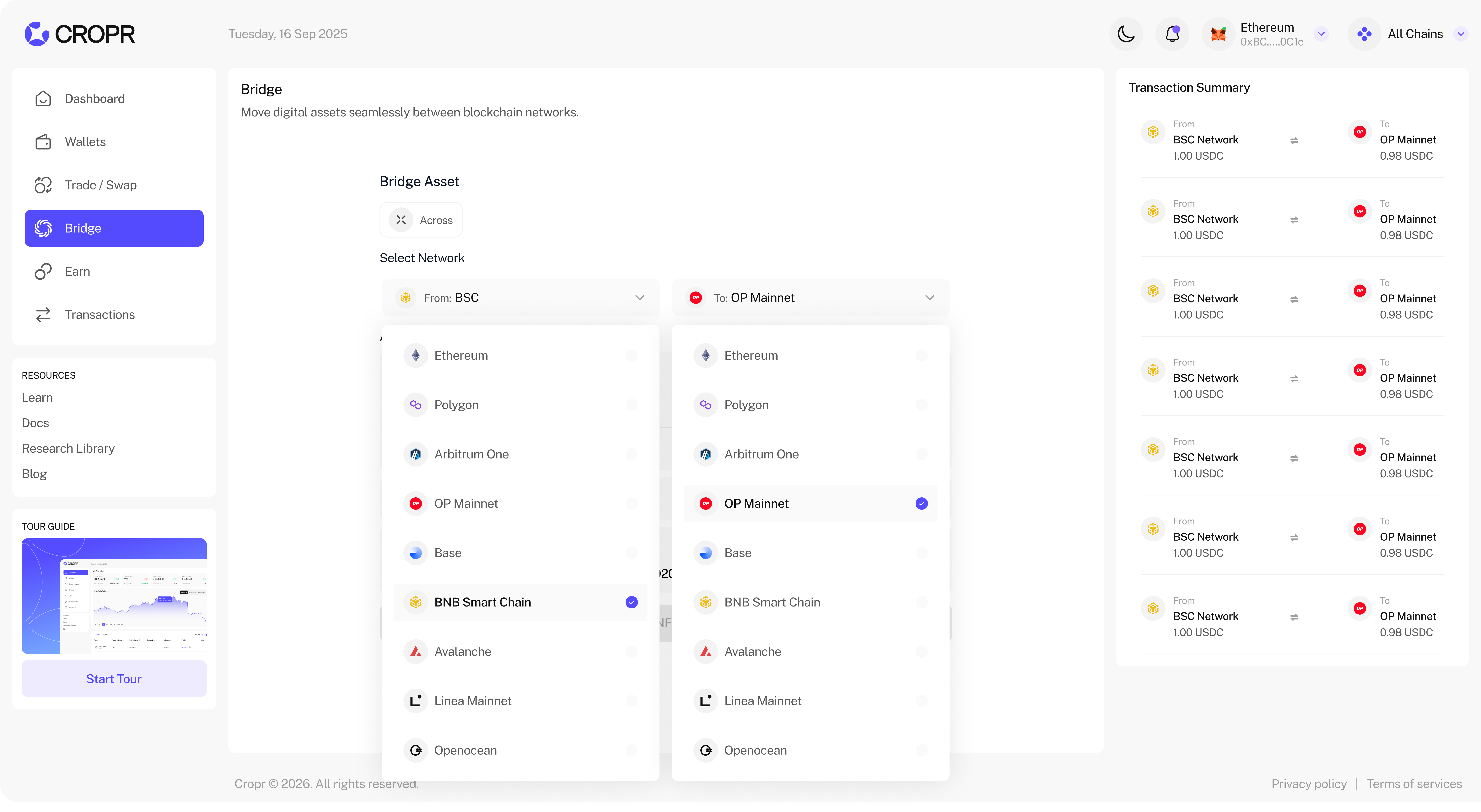Open the Learn resource link
The height and width of the screenshot is (812, 1481).
tap(37, 398)
